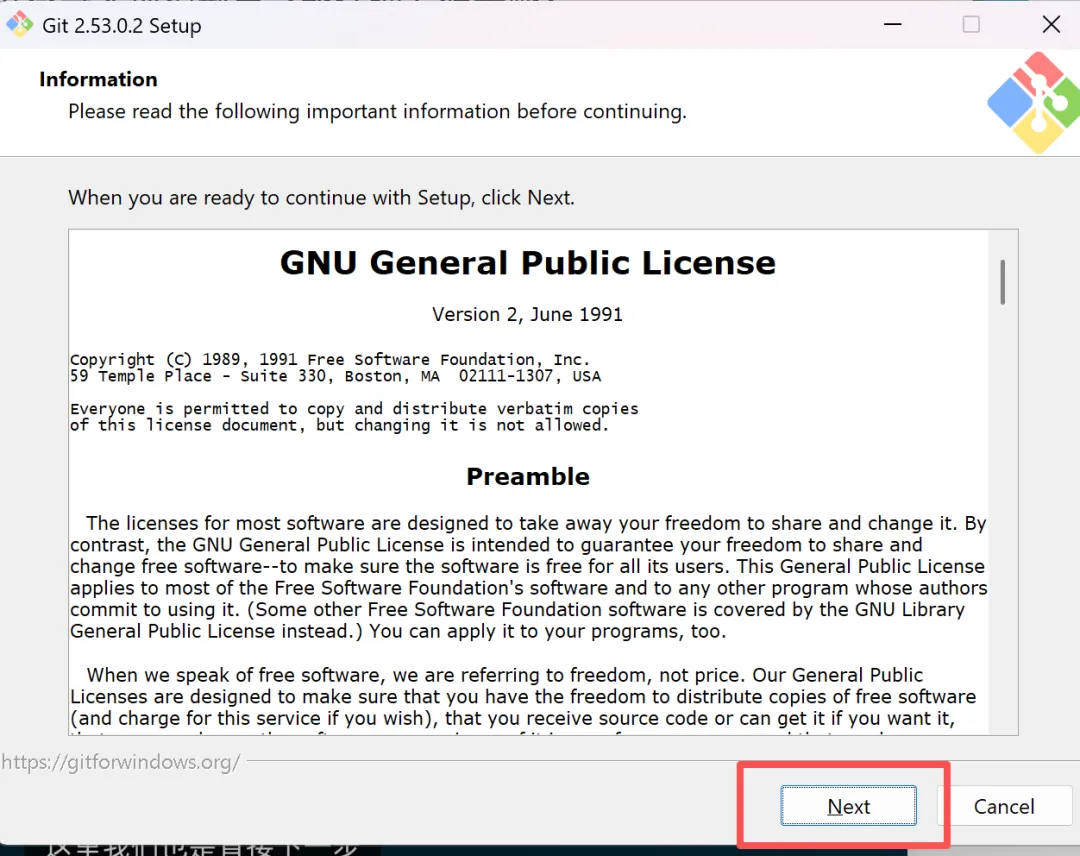Open the gitforwindows.org link
This screenshot has width=1080, height=856.
click(x=121, y=762)
